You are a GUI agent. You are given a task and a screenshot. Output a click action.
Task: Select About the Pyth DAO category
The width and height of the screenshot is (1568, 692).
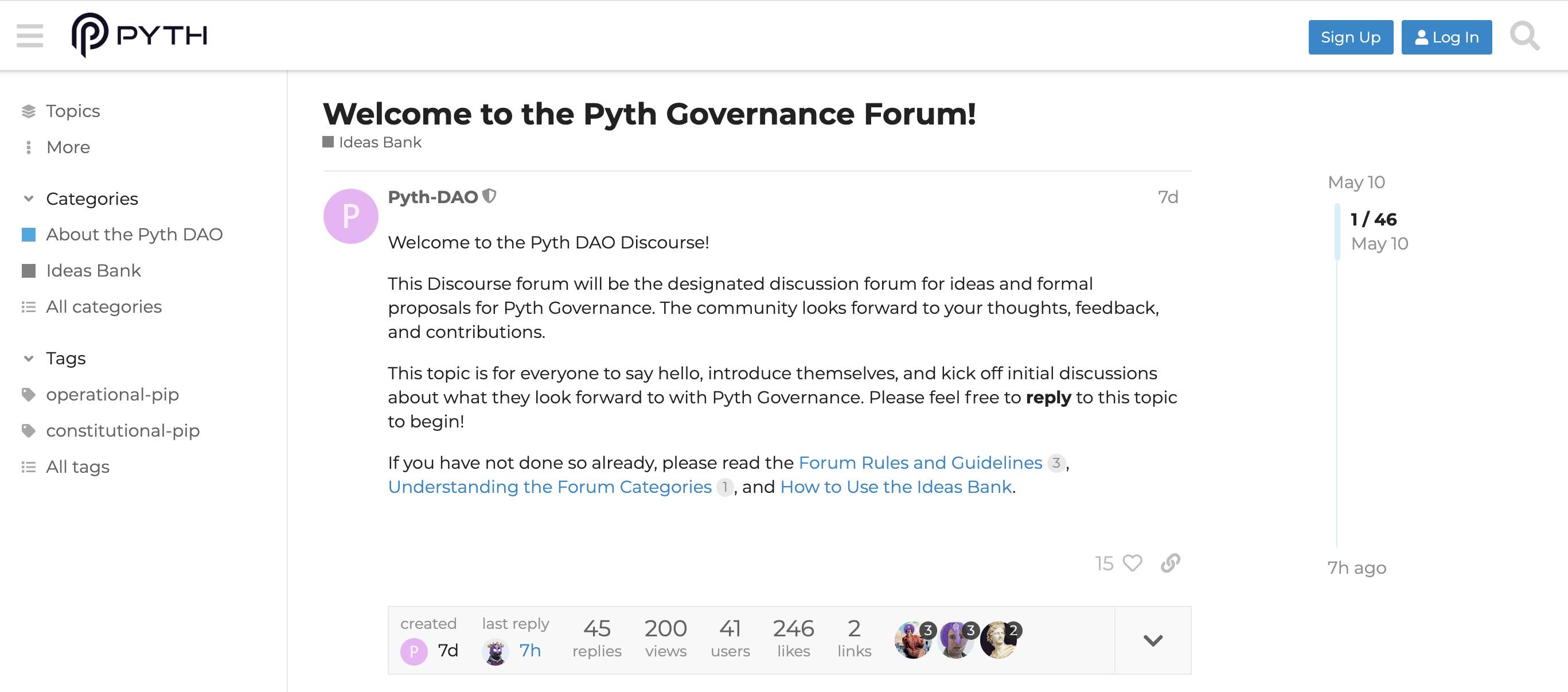point(134,235)
